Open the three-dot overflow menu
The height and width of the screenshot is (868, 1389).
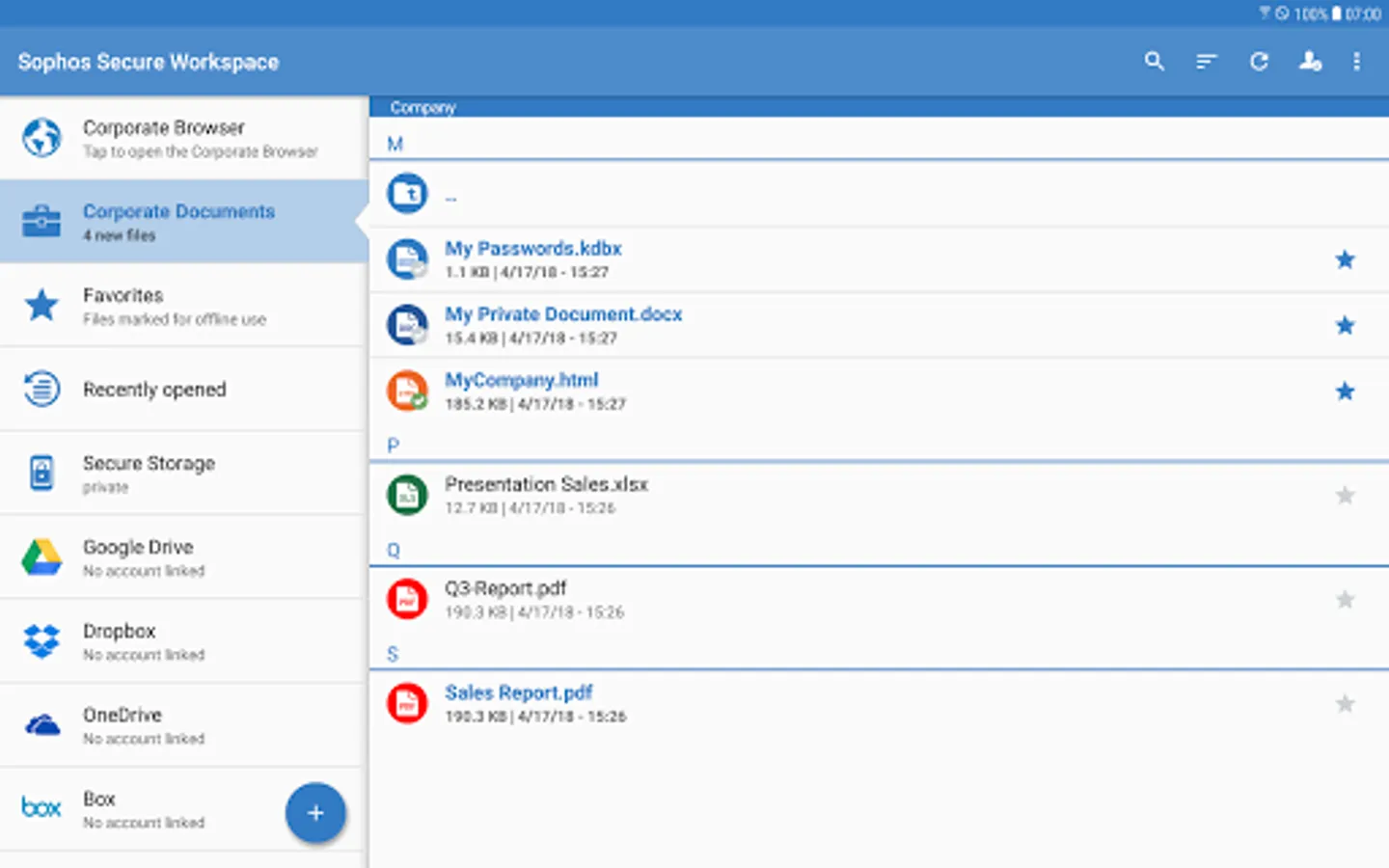coord(1356,62)
